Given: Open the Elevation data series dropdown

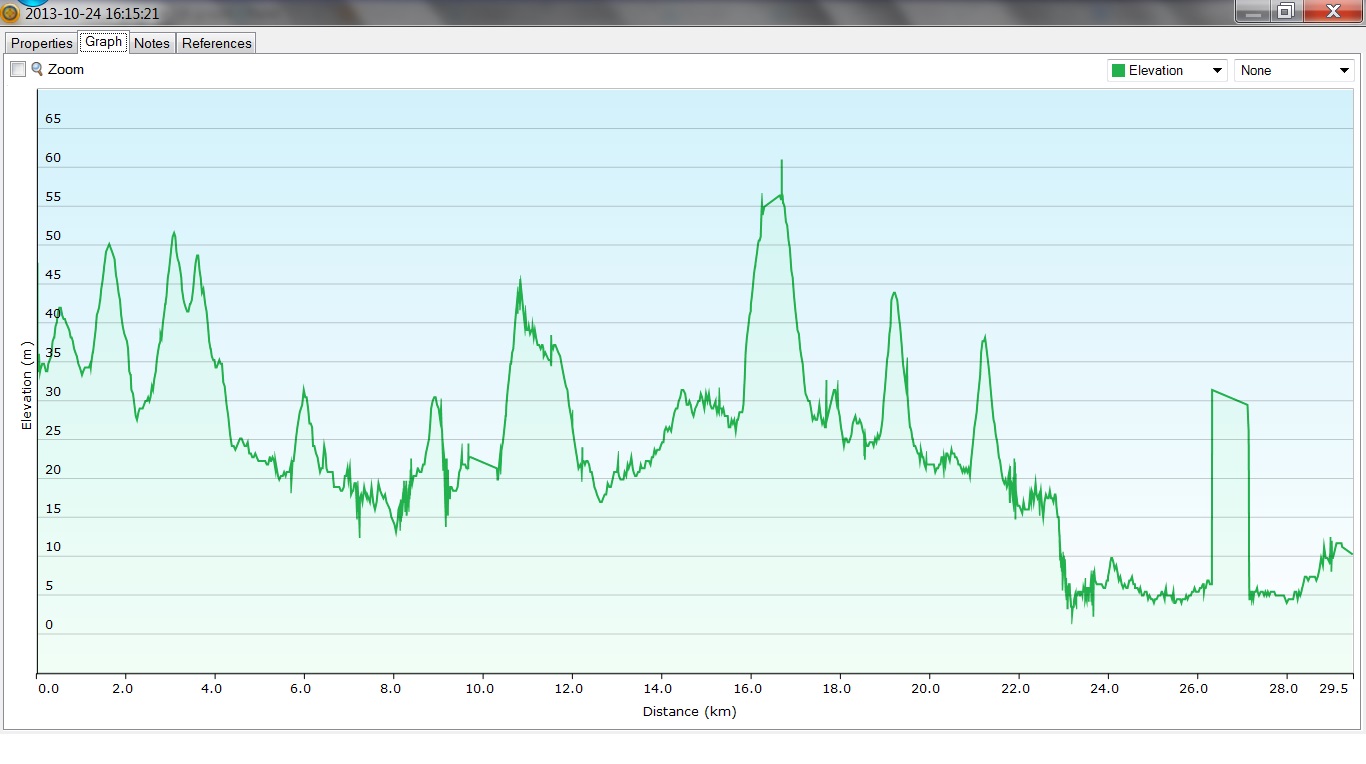Looking at the screenshot, I should (x=1167, y=70).
